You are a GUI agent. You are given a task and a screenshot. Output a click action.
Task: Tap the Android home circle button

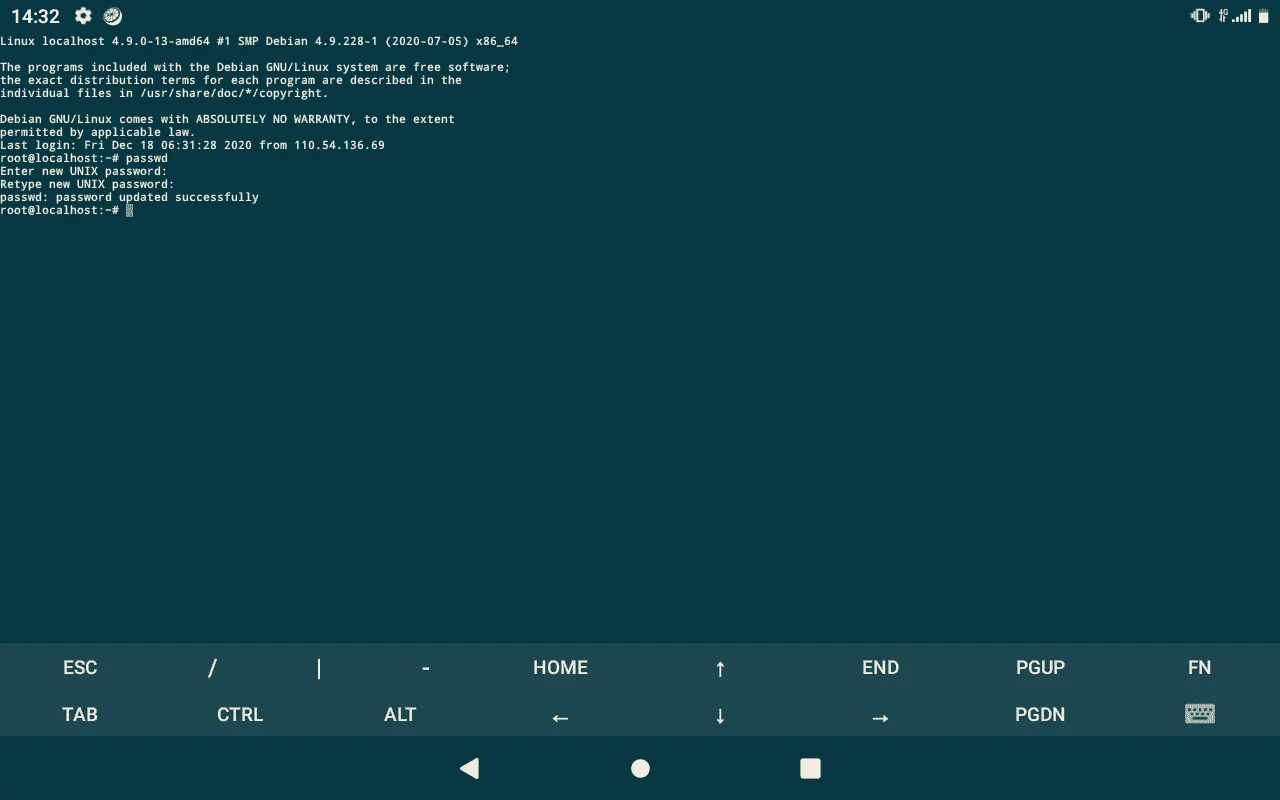click(641, 768)
